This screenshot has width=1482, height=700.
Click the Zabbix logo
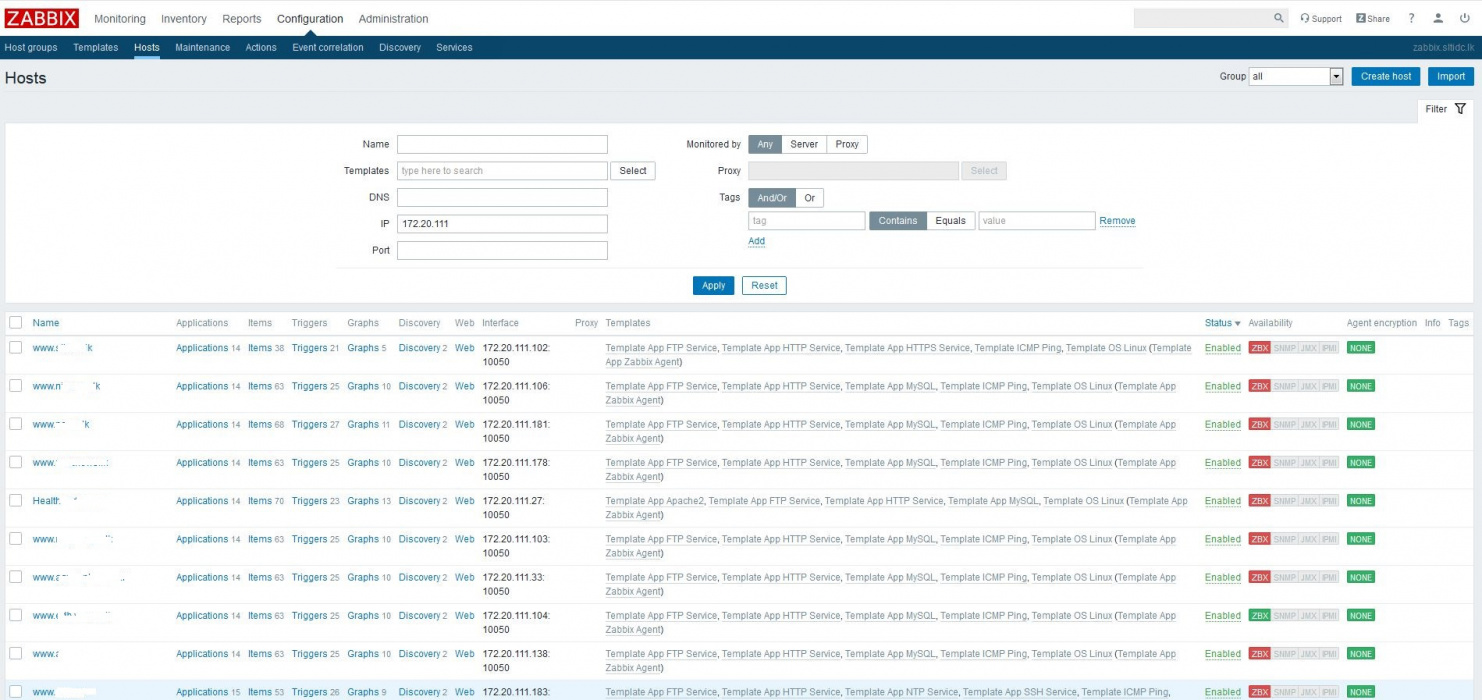(x=42, y=18)
